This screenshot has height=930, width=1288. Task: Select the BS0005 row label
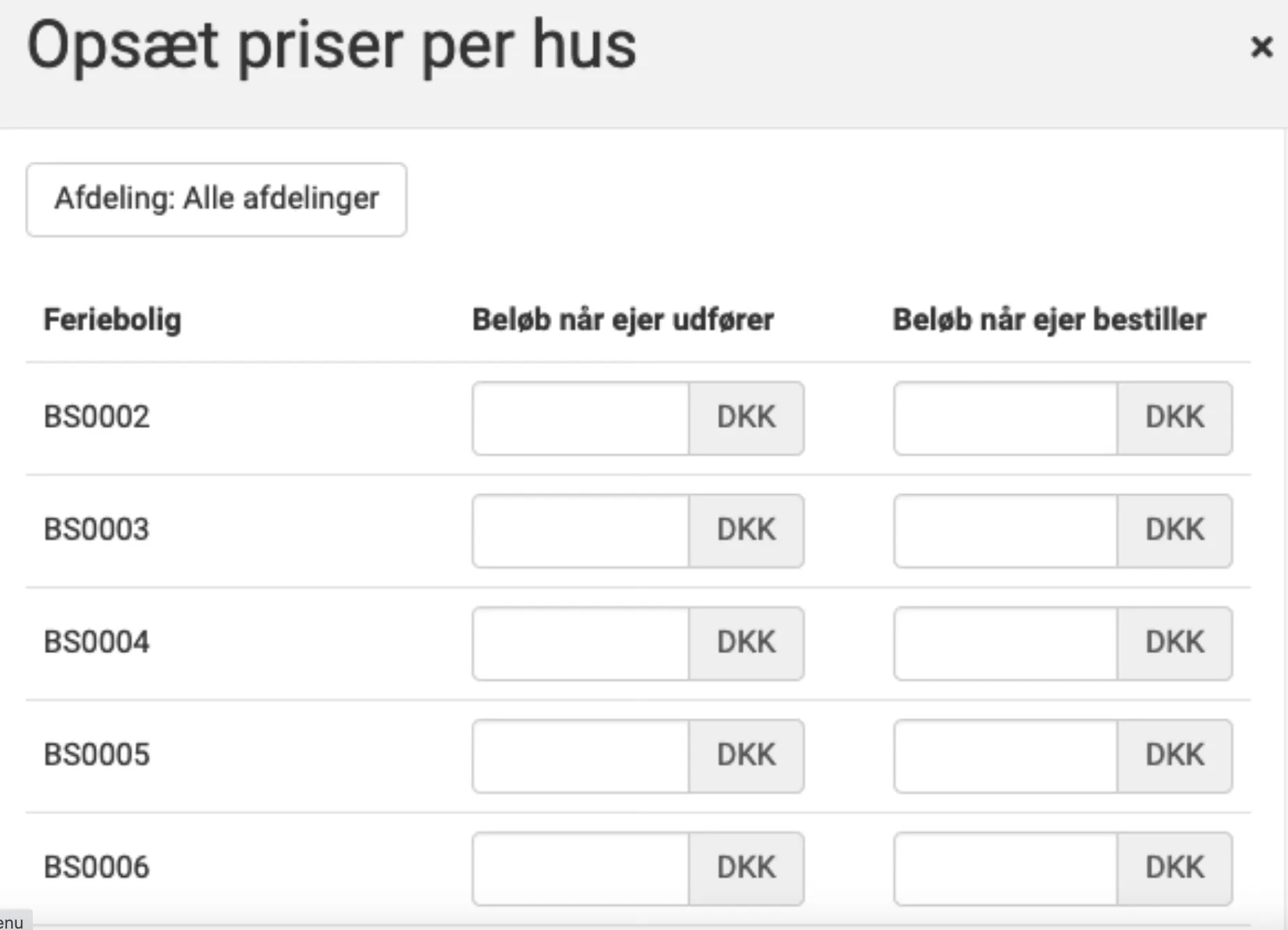[97, 755]
